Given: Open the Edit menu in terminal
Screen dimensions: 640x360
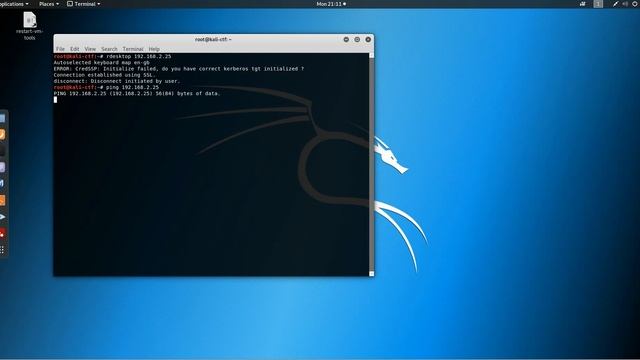Looking at the screenshot, I should pyautogui.click(x=75, y=49).
